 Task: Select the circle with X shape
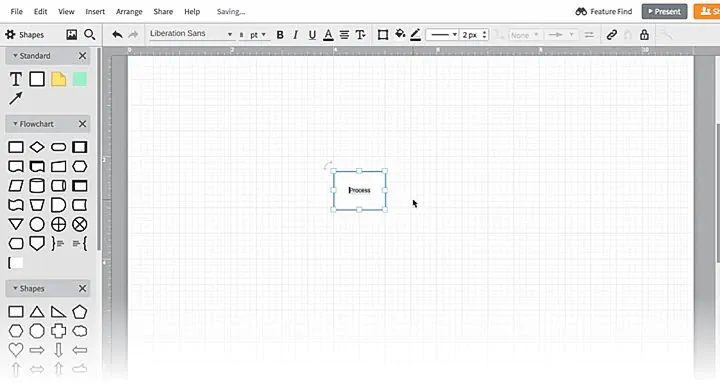point(80,224)
